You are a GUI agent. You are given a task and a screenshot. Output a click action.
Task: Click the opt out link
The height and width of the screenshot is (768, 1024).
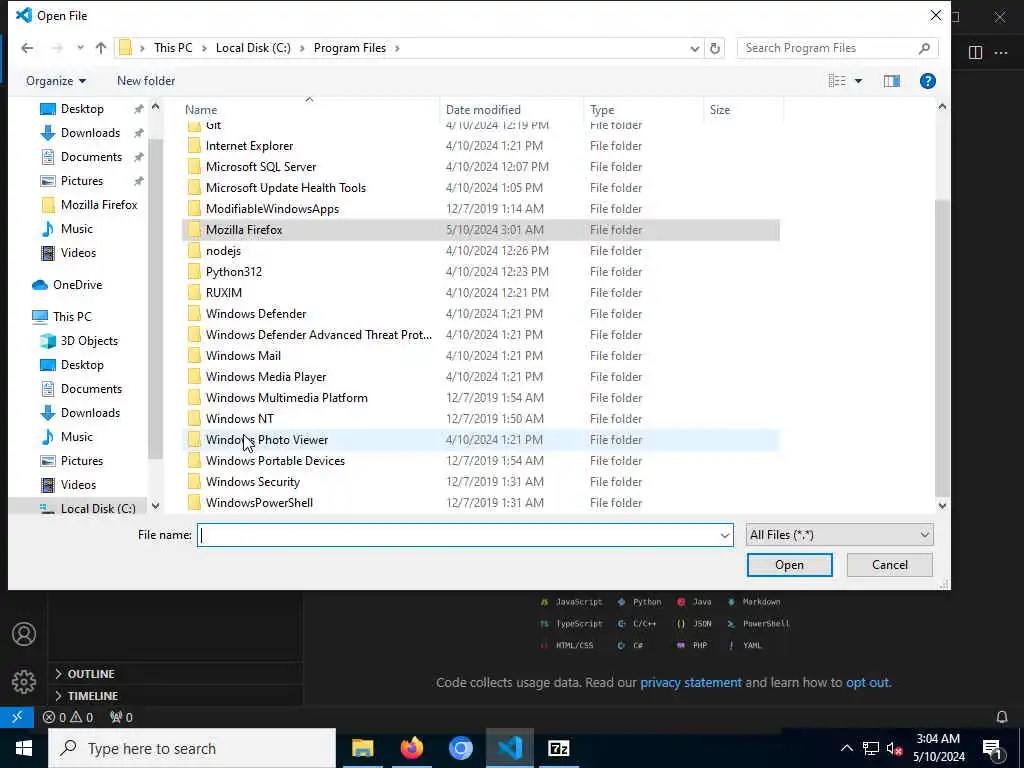[x=867, y=682]
